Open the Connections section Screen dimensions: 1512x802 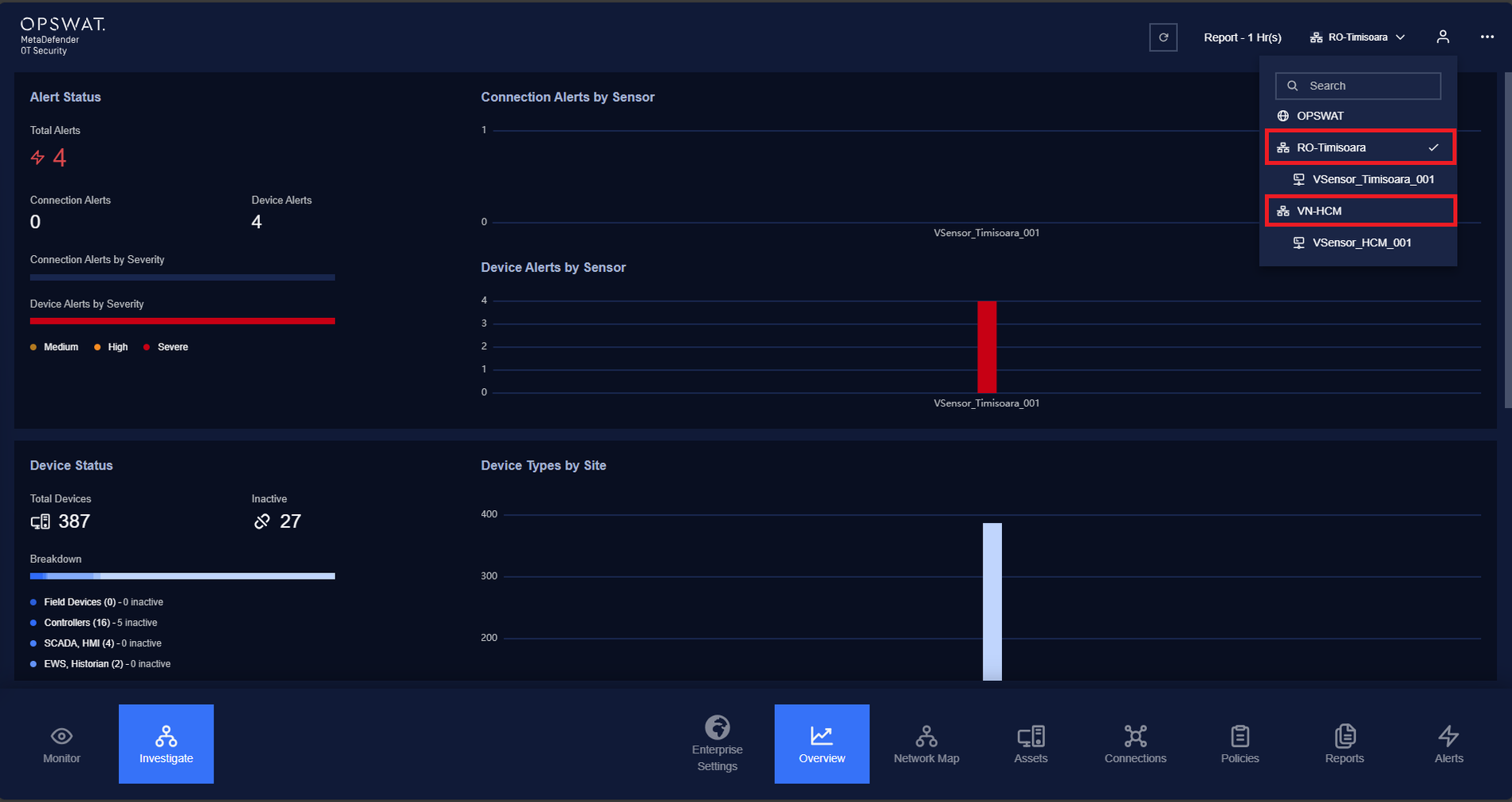(x=1135, y=745)
